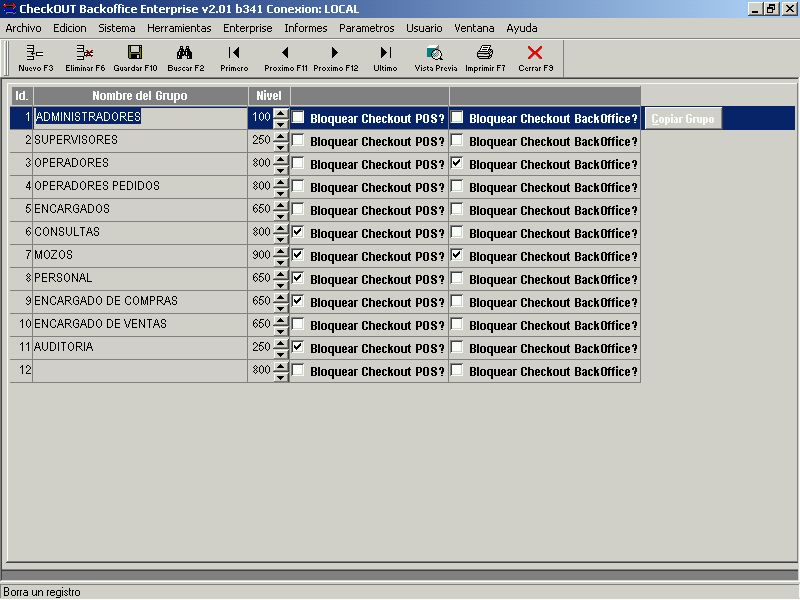Open the Sistema menu
The width and height of the screenshot is (800, 600).
point(117,28)
